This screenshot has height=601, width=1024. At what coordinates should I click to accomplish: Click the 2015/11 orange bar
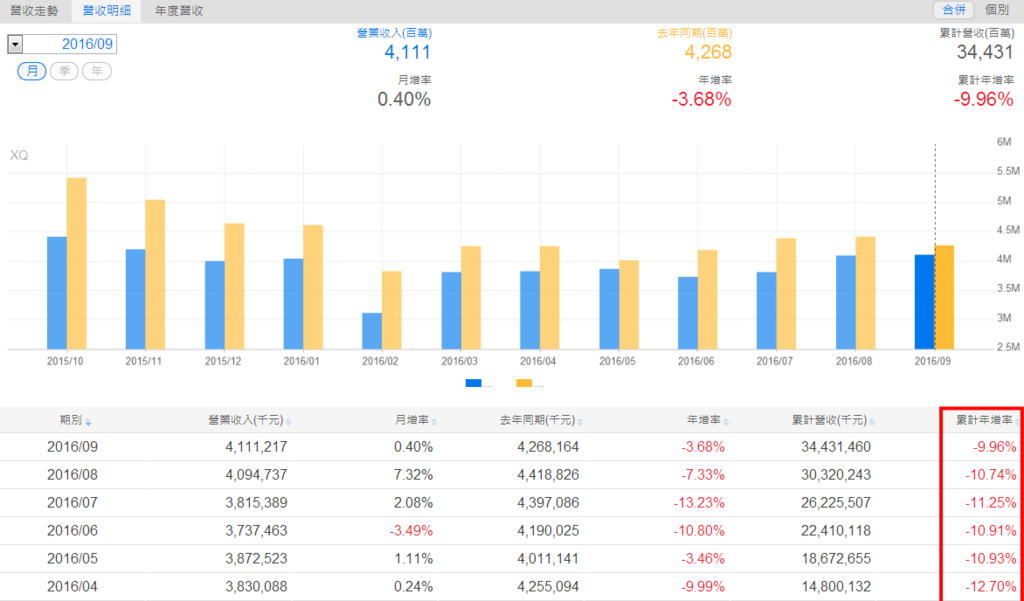click(155, 274)
